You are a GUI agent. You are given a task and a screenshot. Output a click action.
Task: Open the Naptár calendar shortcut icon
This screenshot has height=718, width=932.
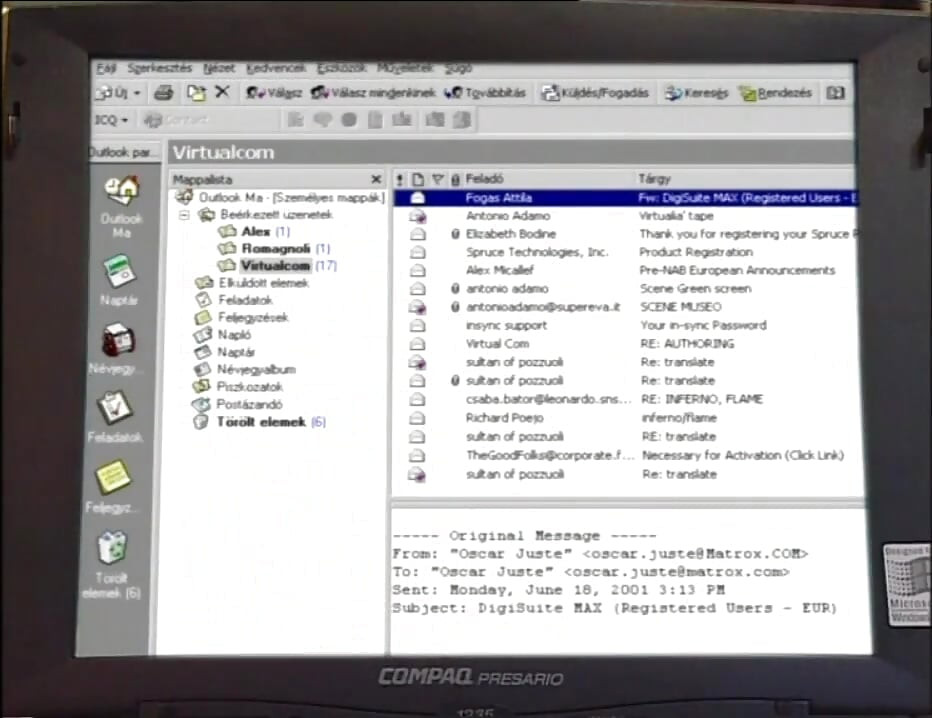pyautogui.click(x=119, y=271)
